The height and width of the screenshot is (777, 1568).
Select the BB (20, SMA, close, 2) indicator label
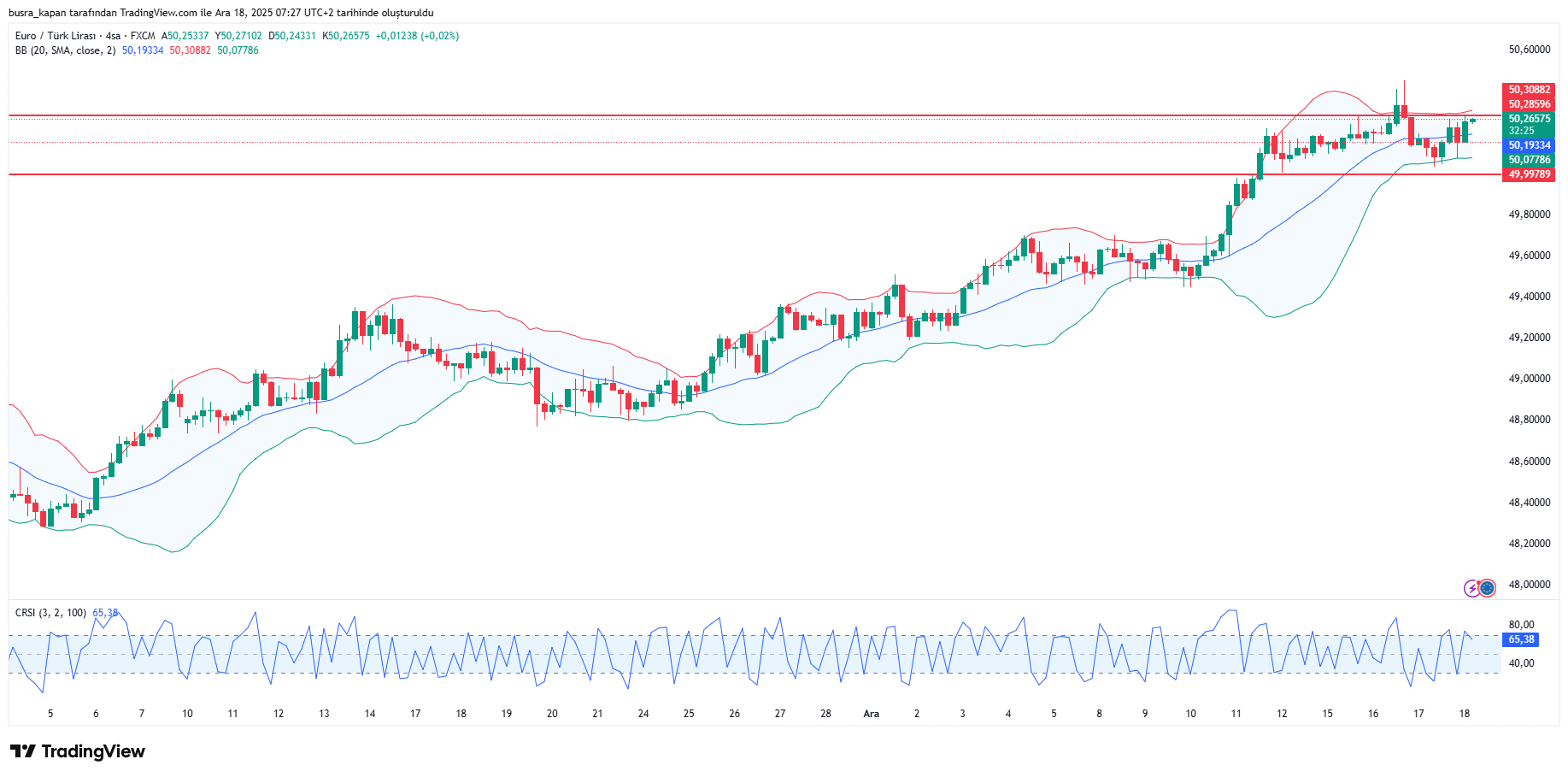tap(65, 50)
